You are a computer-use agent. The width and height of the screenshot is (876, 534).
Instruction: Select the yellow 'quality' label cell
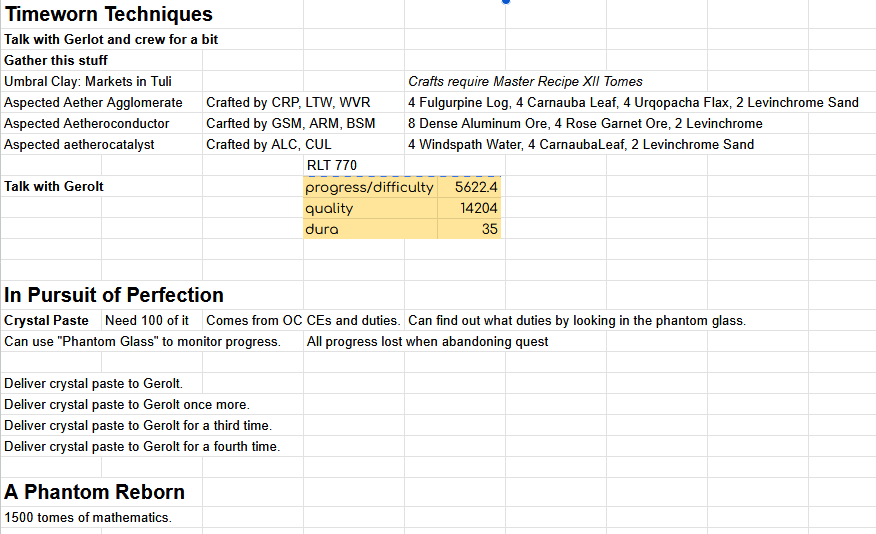click(370, 208)
